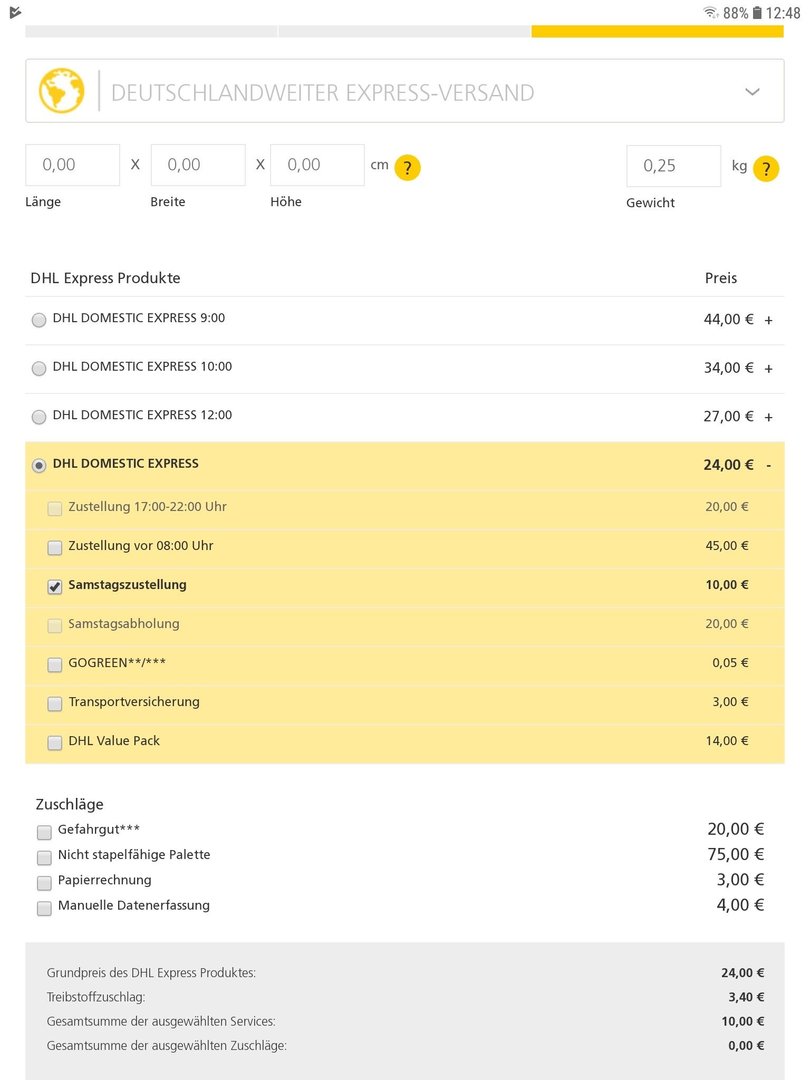Click the 75,00 € palette surcharge price
This screenshot has width=810, height=1080.
point(736,855)
